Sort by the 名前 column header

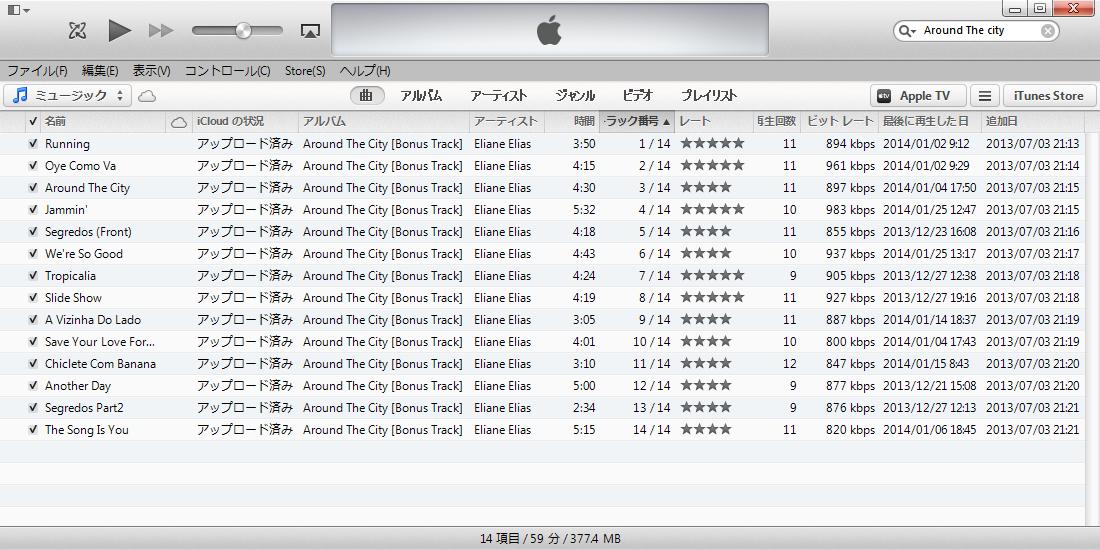[104, 121]
